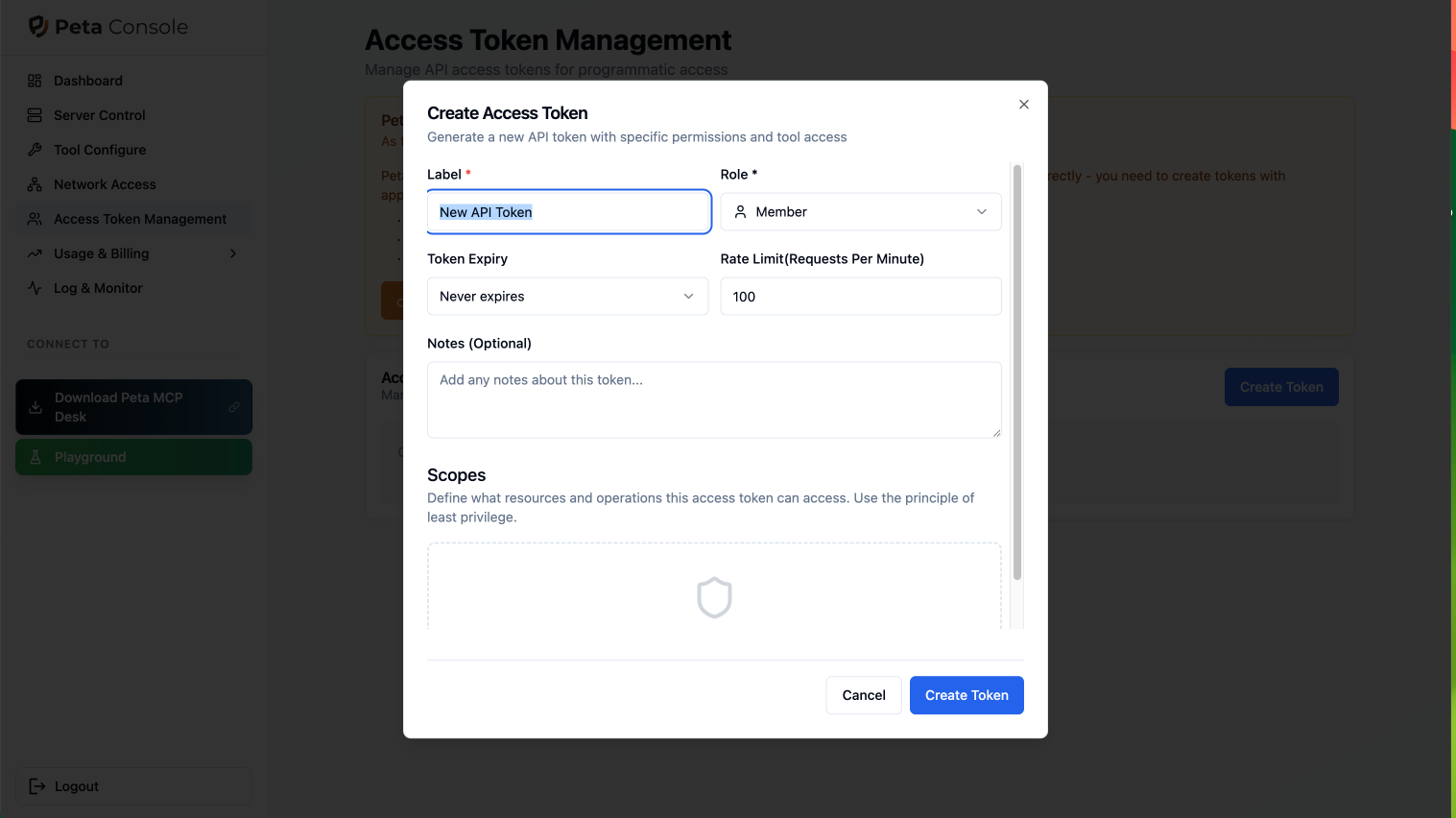Click the Rate Limit field showing 100
The height and width of the screenshot is (818, 1456).
click(x=860, y=296)
